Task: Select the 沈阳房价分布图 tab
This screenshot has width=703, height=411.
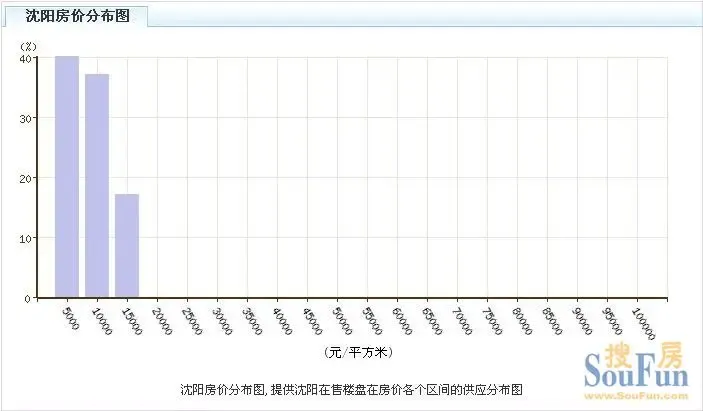Action: pyautogui.click(x=77, y=16)
